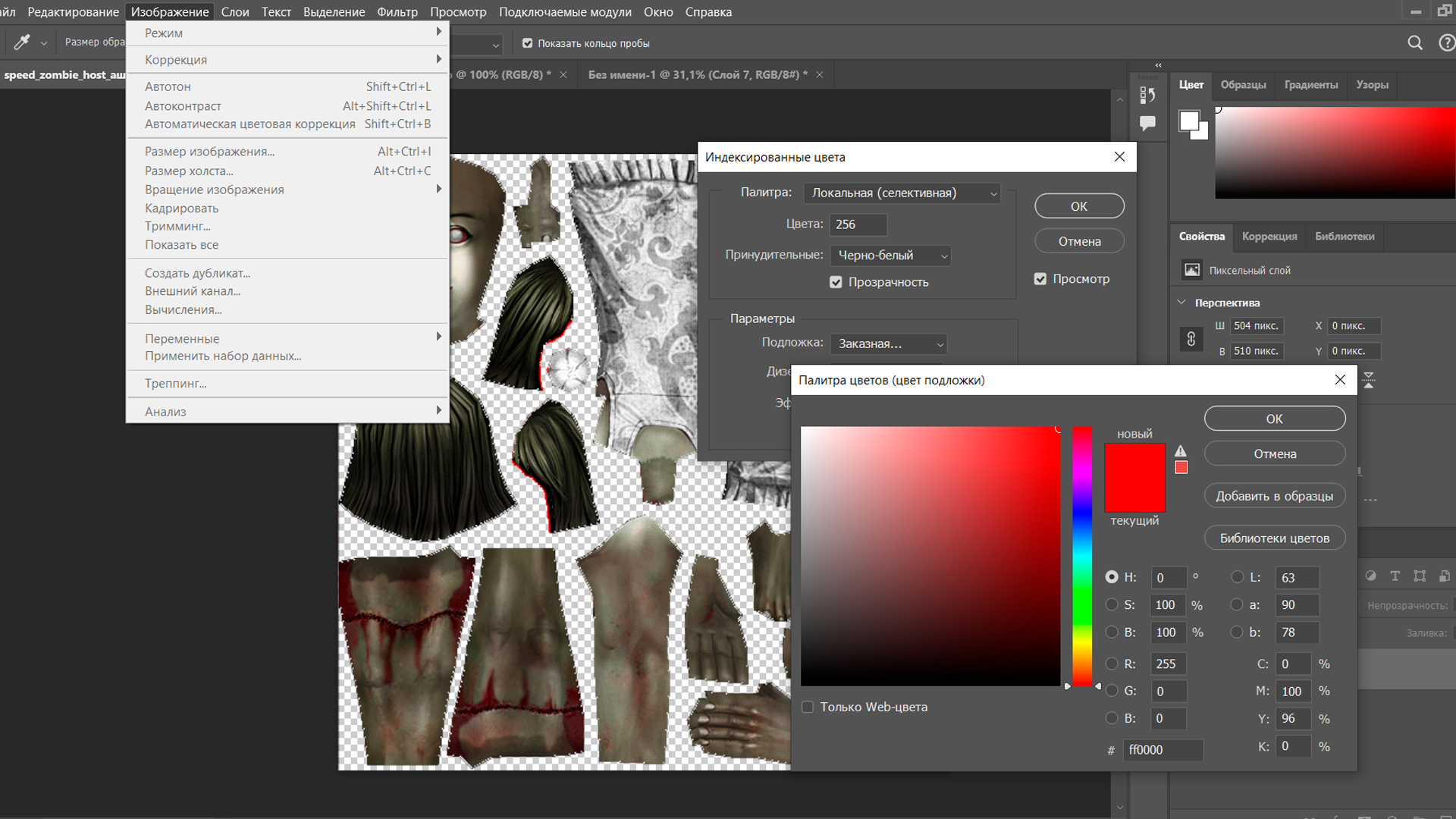Click the gamut warning triangle icon

(1181, 450)
